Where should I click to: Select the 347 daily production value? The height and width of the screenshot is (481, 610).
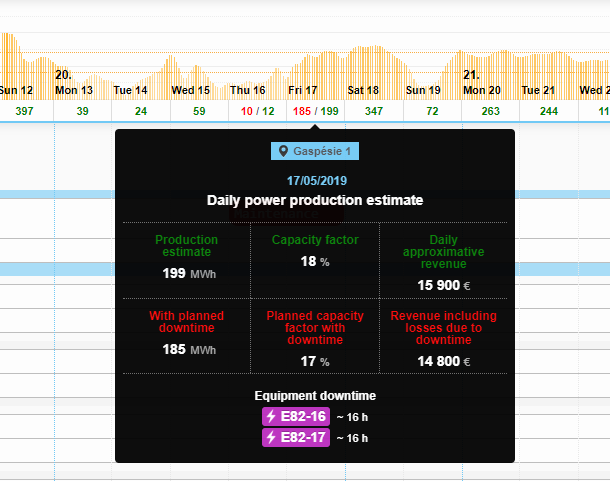373,111
